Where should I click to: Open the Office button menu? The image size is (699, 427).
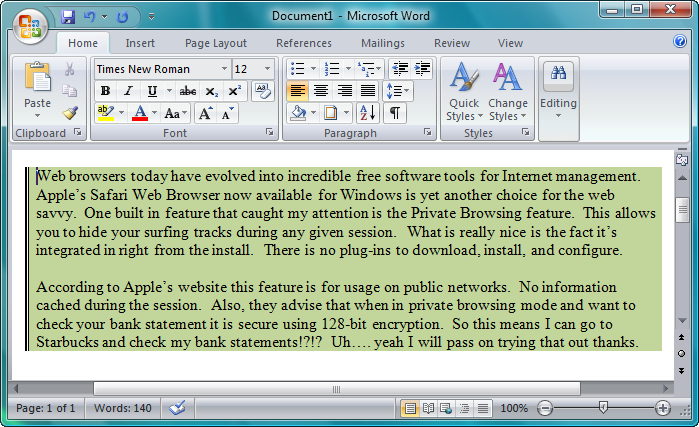(x=30, y=26)
